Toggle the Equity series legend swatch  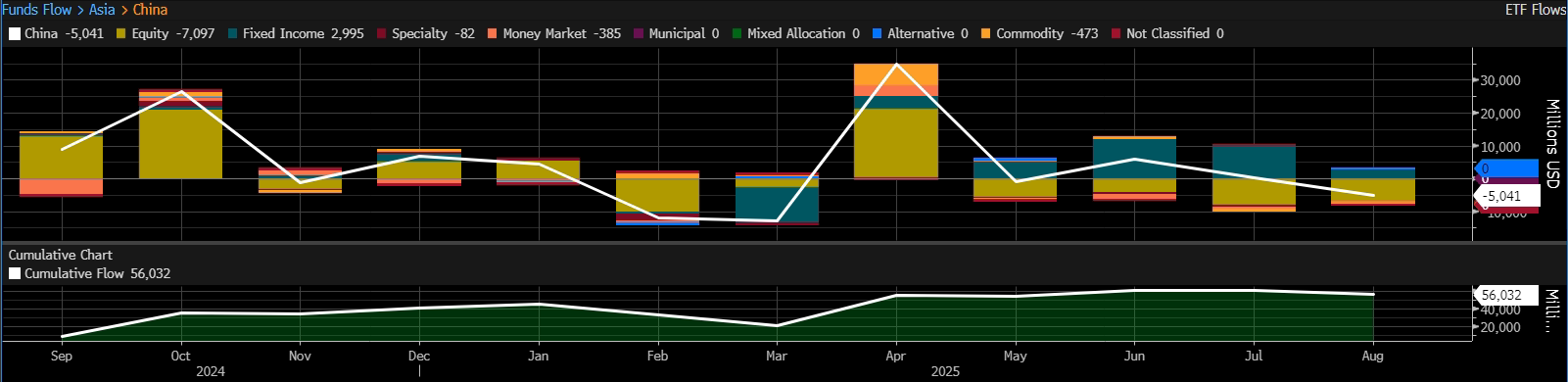click(121, 33)
